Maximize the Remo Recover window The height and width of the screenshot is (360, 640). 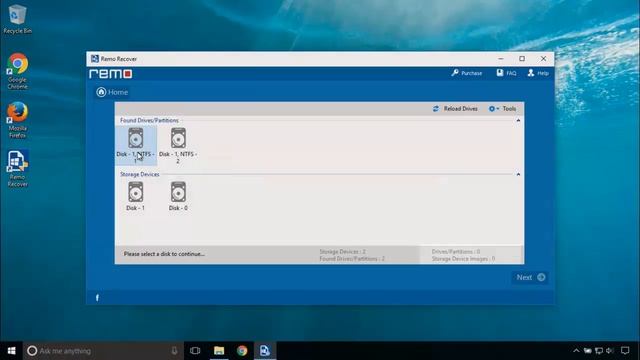tap(522, 59)
